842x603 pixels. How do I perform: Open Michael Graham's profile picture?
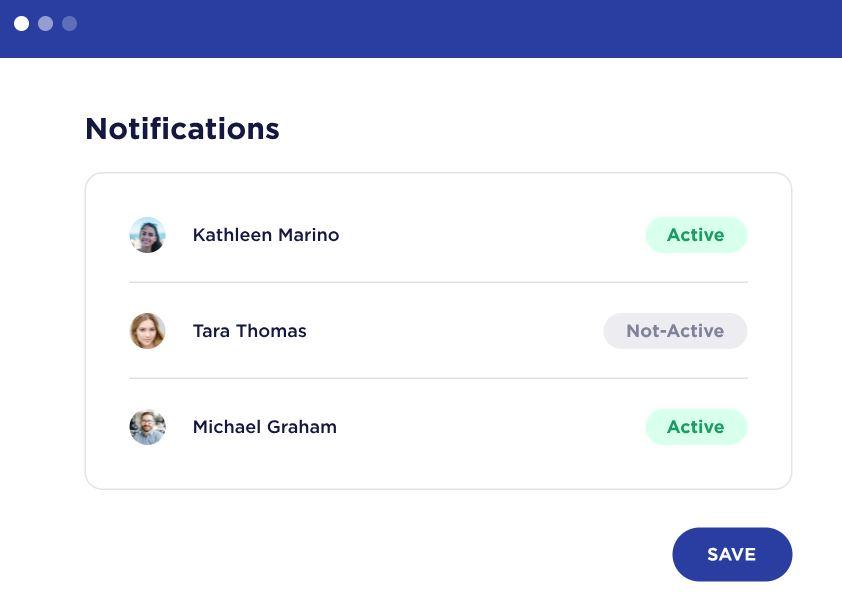147,427
